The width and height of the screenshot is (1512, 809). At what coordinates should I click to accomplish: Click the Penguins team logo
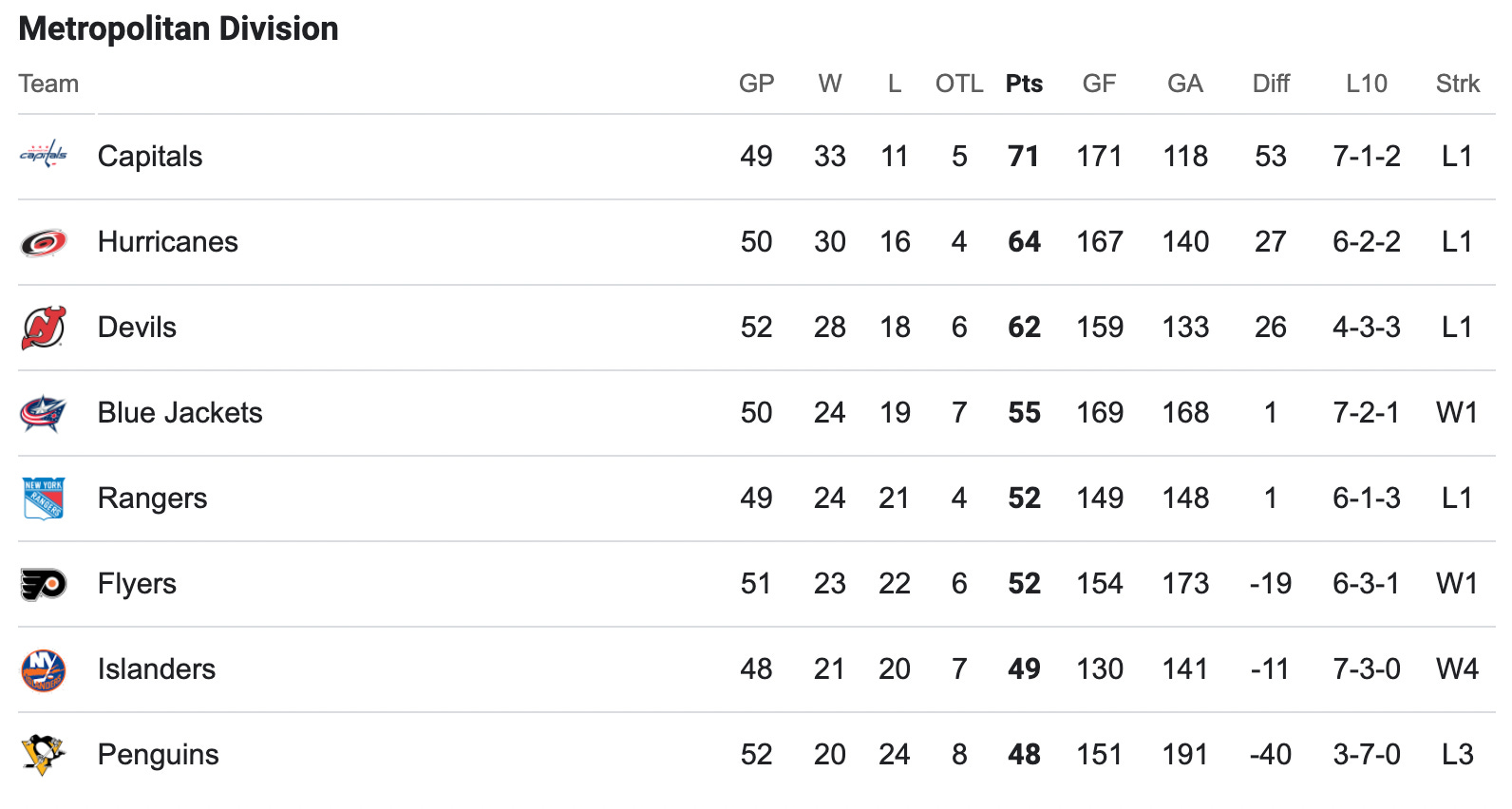44,755
